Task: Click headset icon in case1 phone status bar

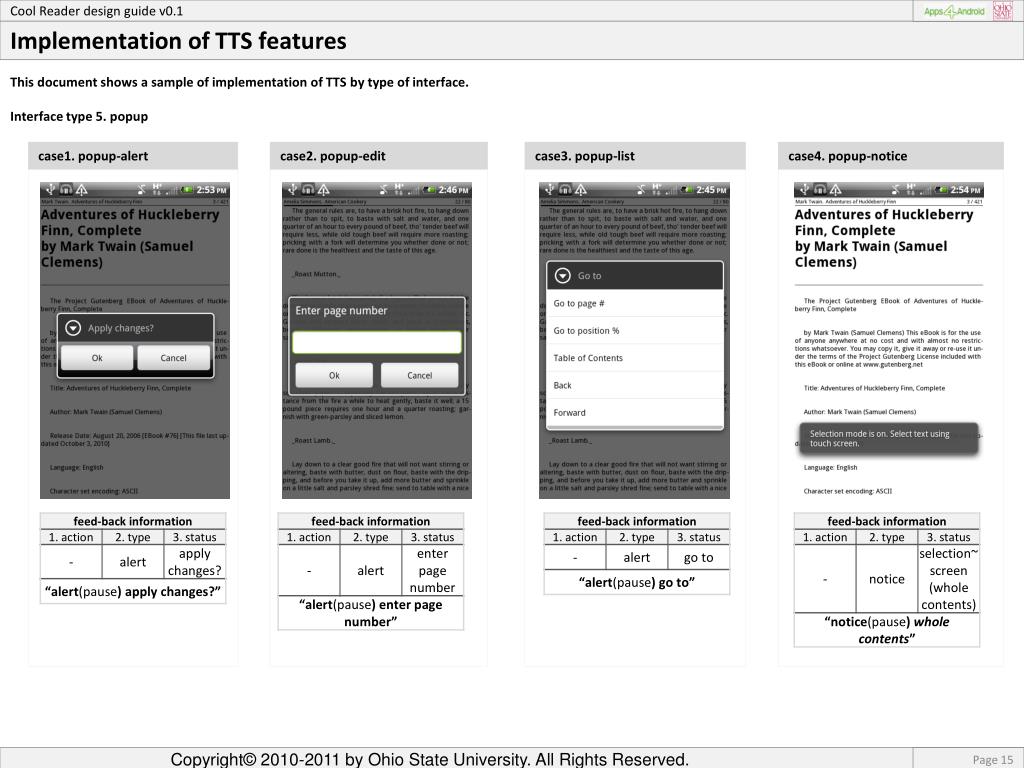Action: click(66, 189)
